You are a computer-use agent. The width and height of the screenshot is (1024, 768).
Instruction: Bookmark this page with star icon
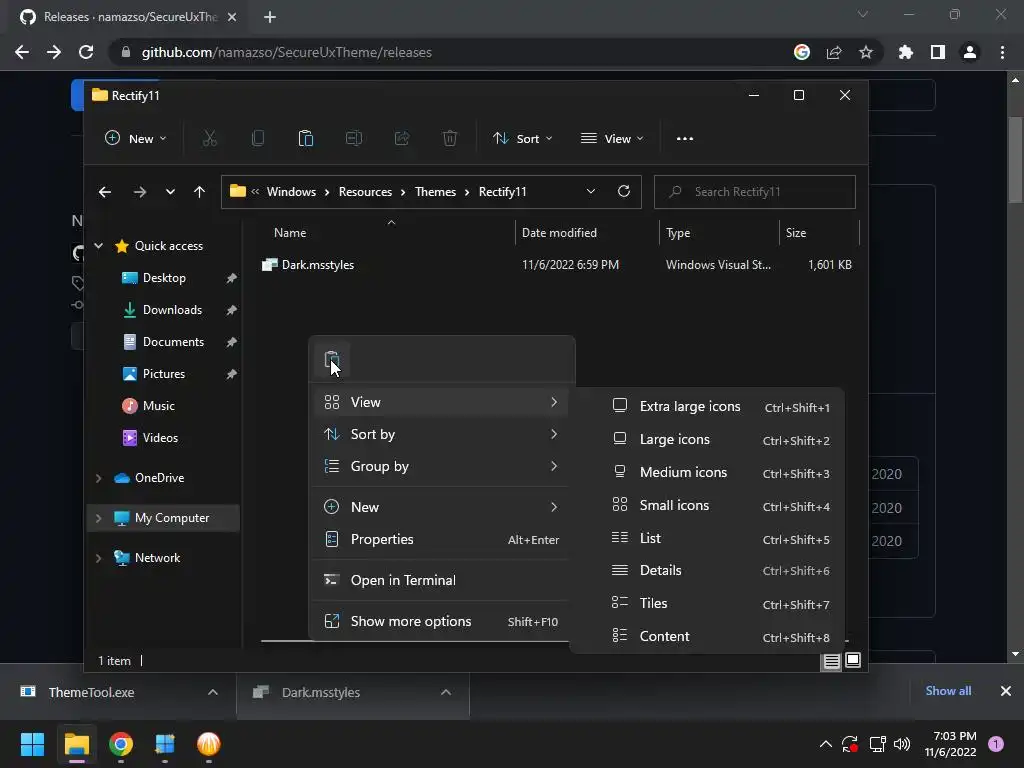point(865,52)
